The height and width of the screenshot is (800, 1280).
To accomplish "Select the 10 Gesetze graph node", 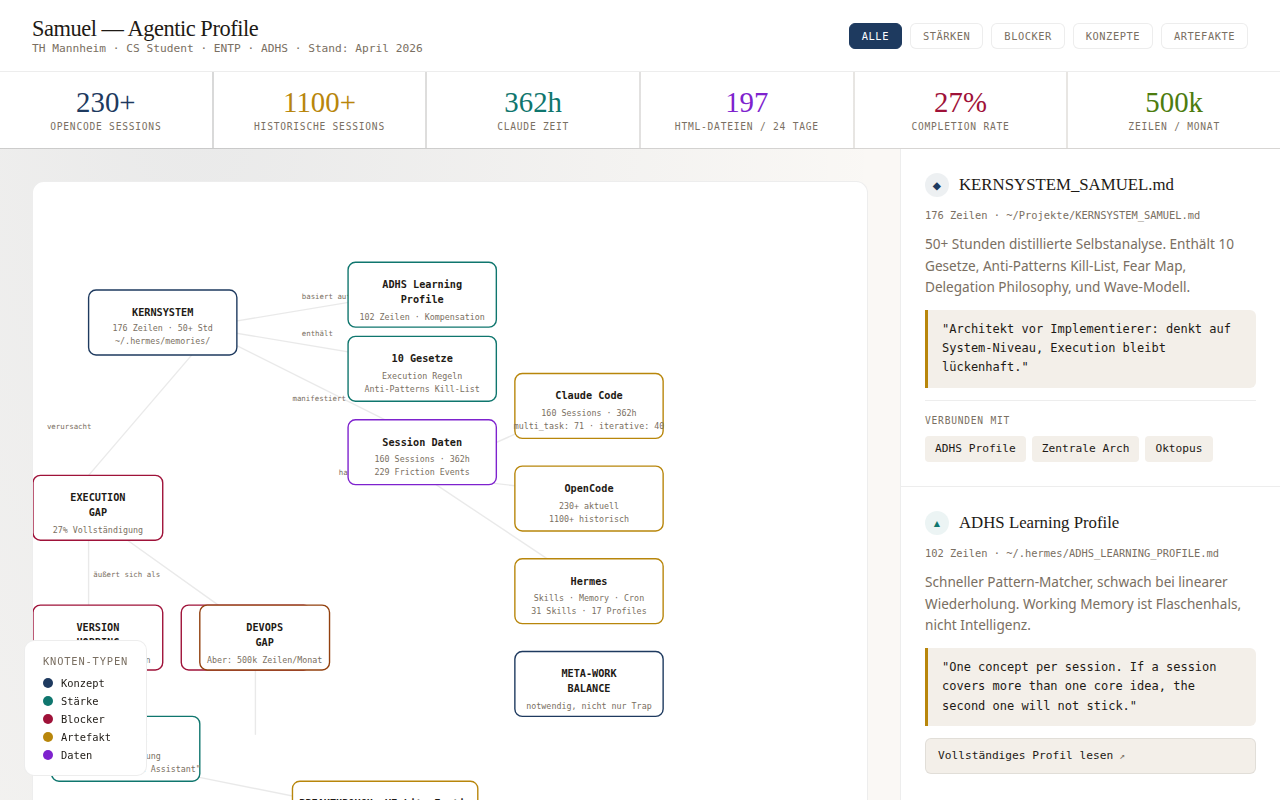I will coord(422,369).
